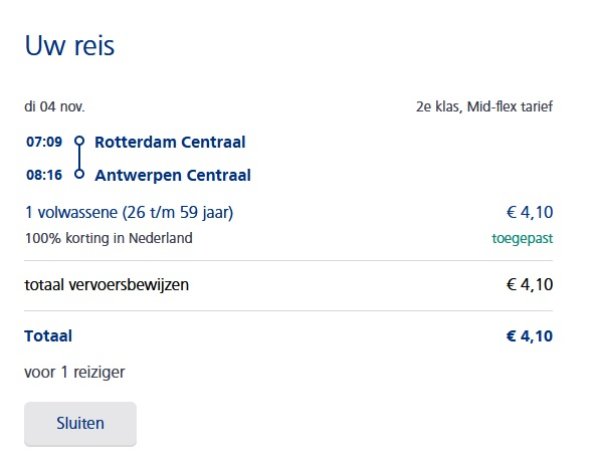Click the 08:16 arrival time

(x=44, y=175)
